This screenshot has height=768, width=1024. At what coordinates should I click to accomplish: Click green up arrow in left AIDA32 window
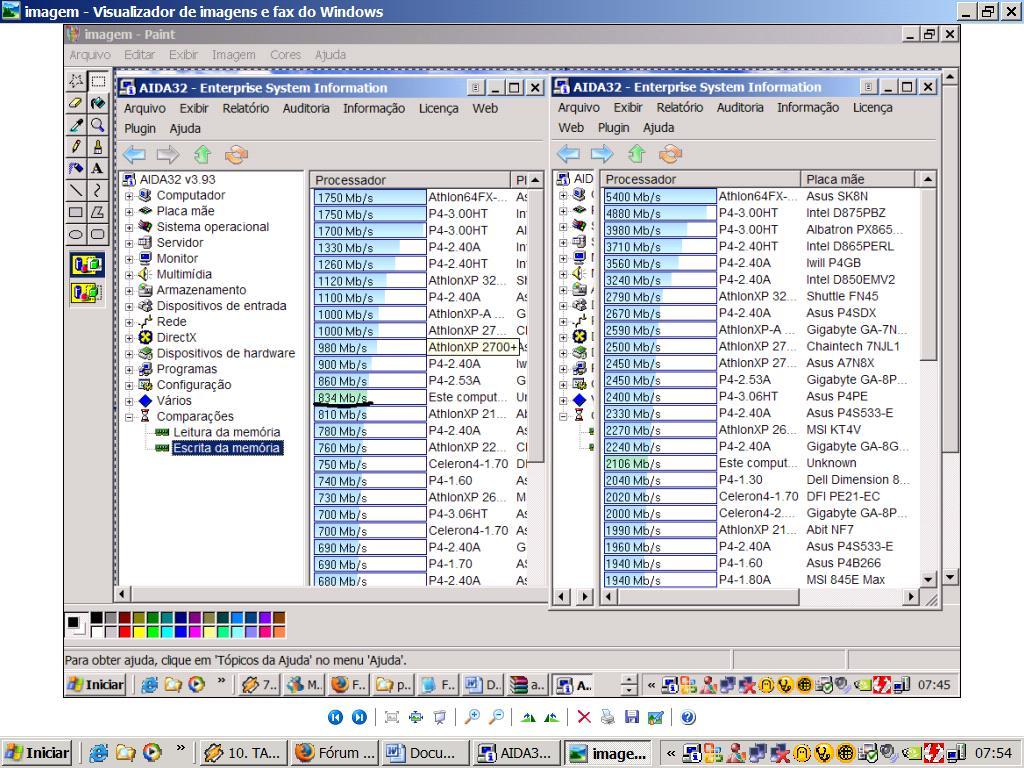[x=202, y=155]
